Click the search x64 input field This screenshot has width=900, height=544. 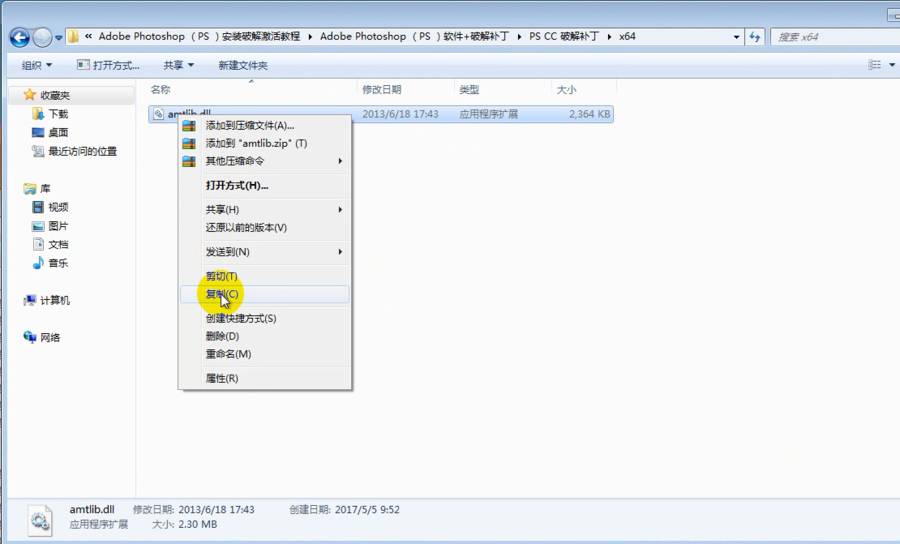(835, 37)
